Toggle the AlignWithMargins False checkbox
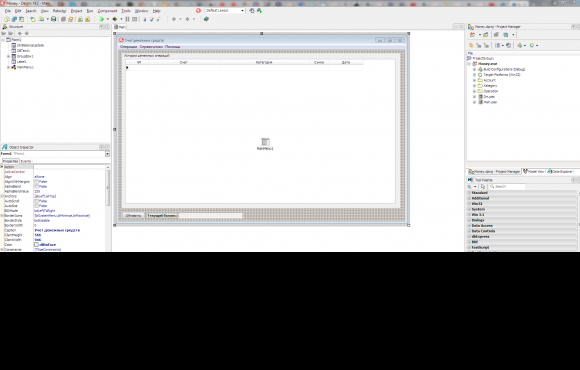Viewport: 580px width, 370px height. [x=37, y=182]
